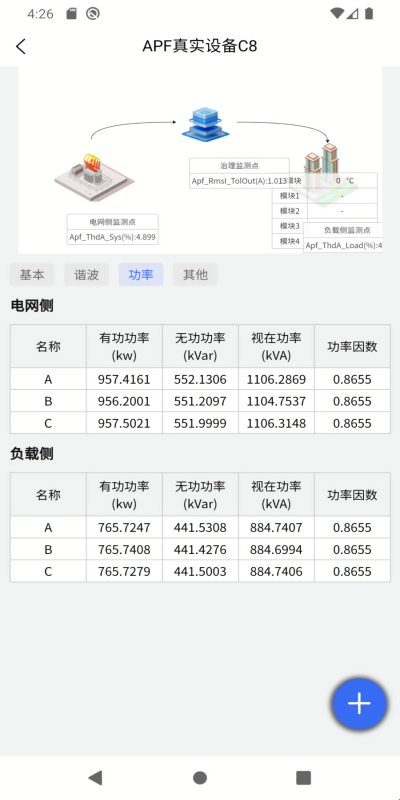Open the 其他 tab
400x800 pixels.
[195, 274]
